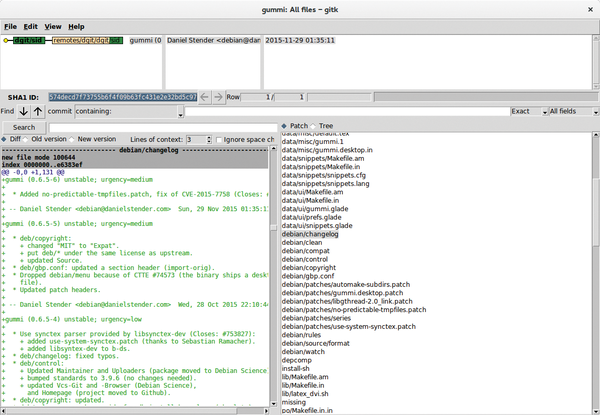
Task: Click the diff pane vertical scrollbar
Action: [273, 276]
